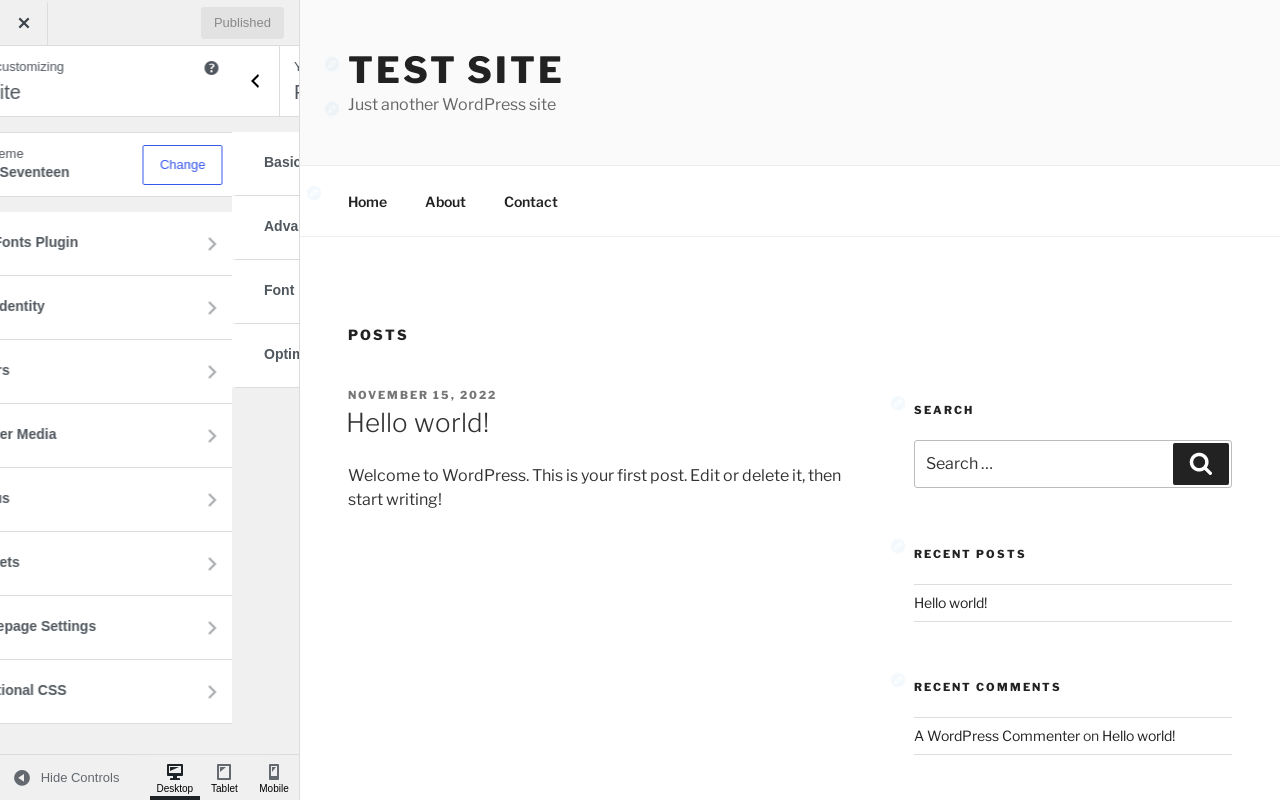Click the navigation menu edit shortcut icon

pos(314,193)
